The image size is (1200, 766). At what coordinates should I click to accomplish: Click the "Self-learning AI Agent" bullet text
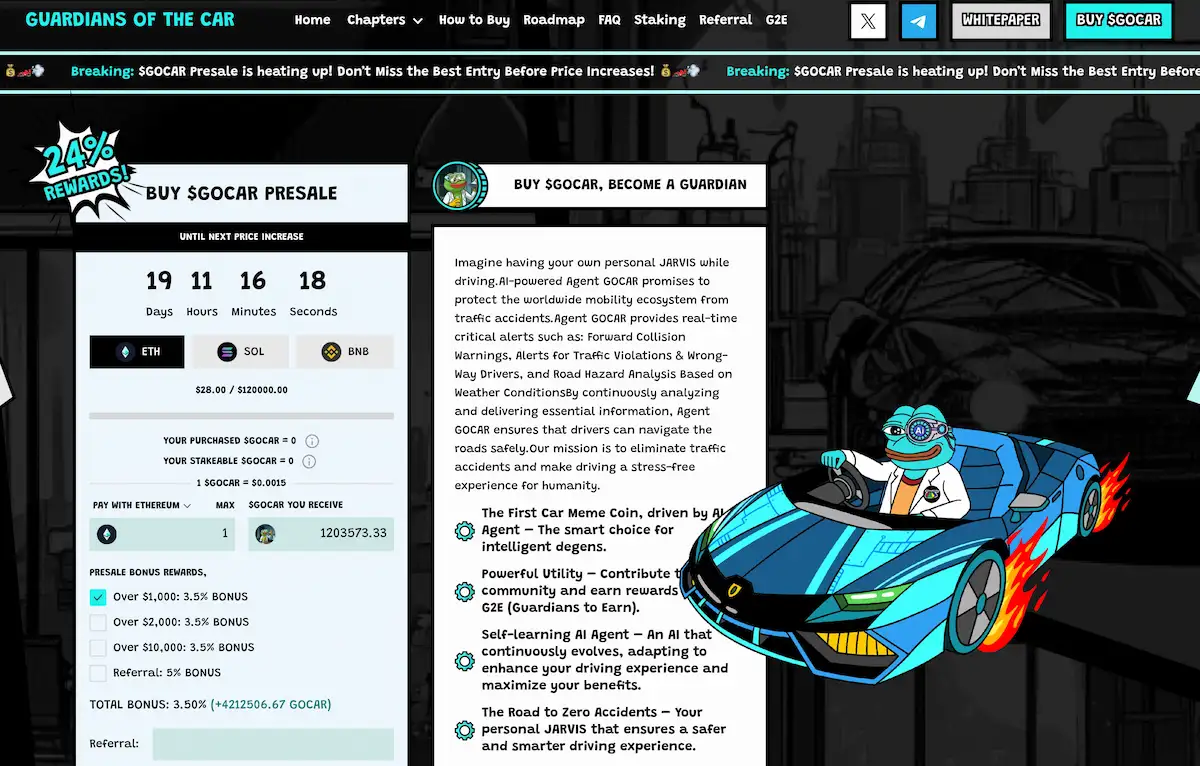605,660
